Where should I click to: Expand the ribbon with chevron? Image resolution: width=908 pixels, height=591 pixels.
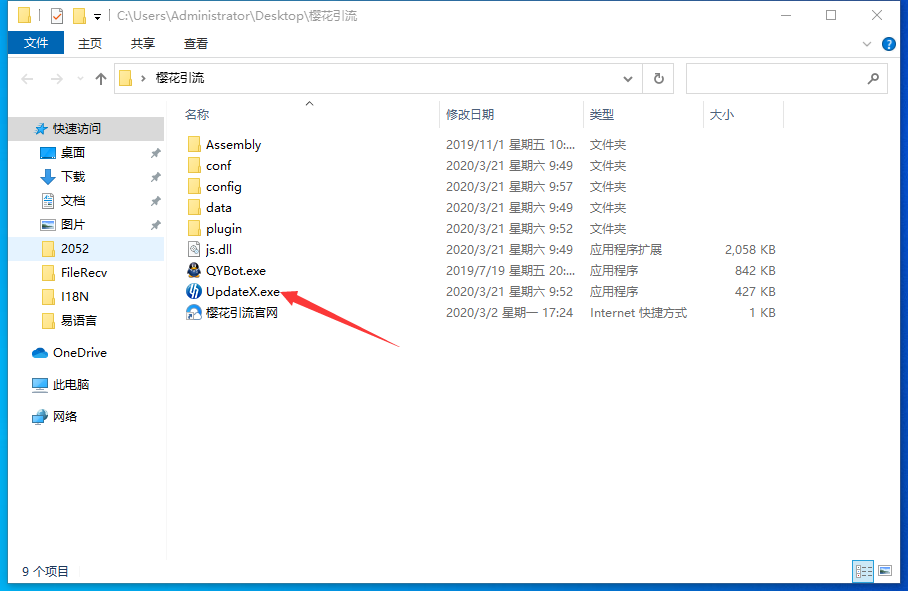point(866,44)
